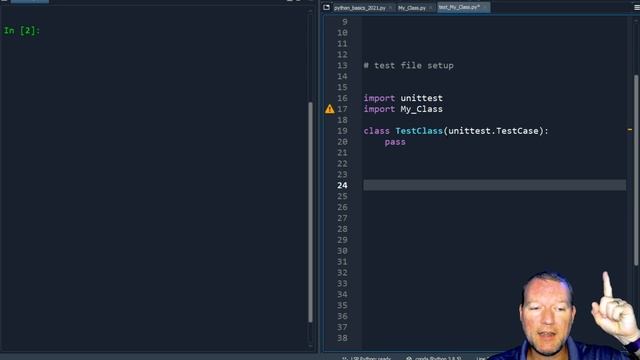This screenshot has width=640, height=360.
Task: Click the editor vertical scrollbar
Action: point(636,170)
